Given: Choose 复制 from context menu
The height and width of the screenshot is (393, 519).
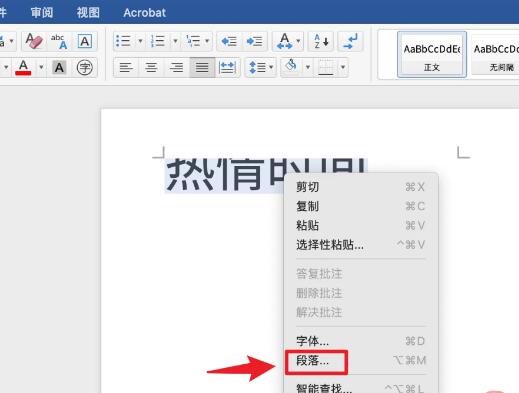Looking at the screenshot, I should coord(361,206).
